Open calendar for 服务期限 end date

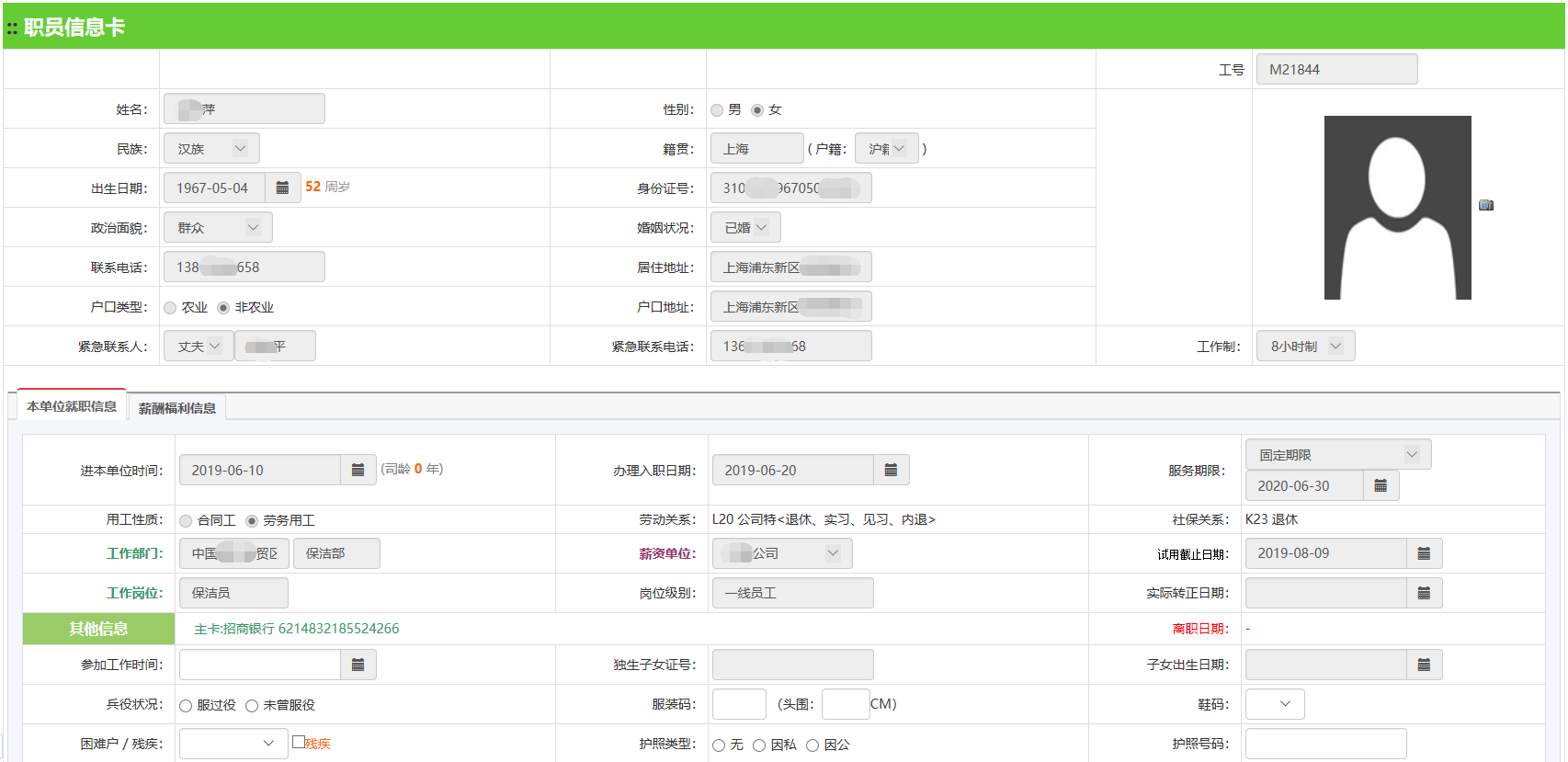click(x=1381, y=485)
